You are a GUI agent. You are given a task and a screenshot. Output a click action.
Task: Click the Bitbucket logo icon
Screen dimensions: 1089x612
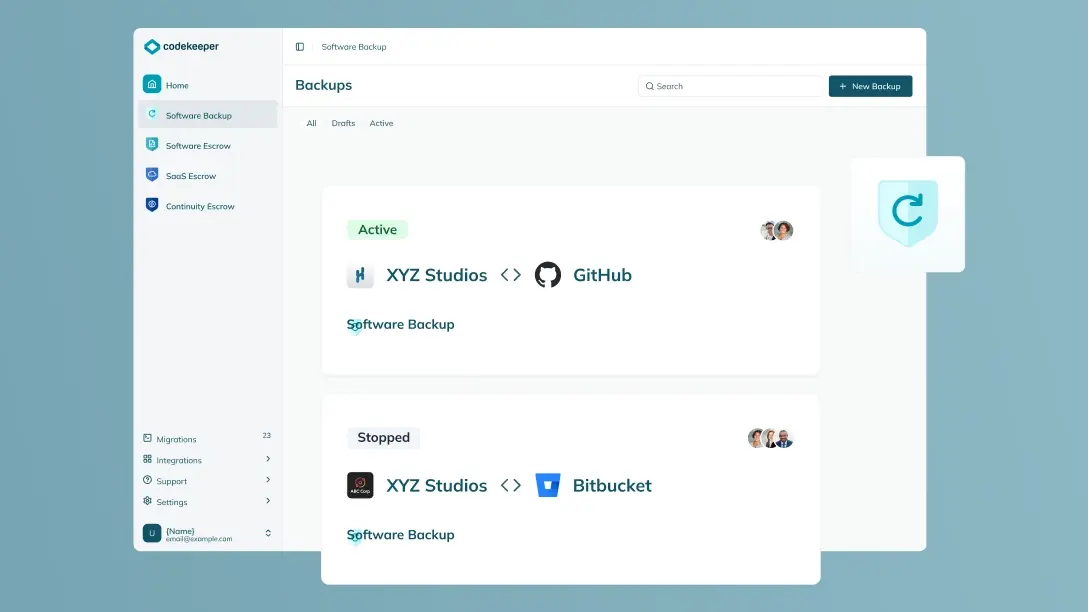pos(548,486)
